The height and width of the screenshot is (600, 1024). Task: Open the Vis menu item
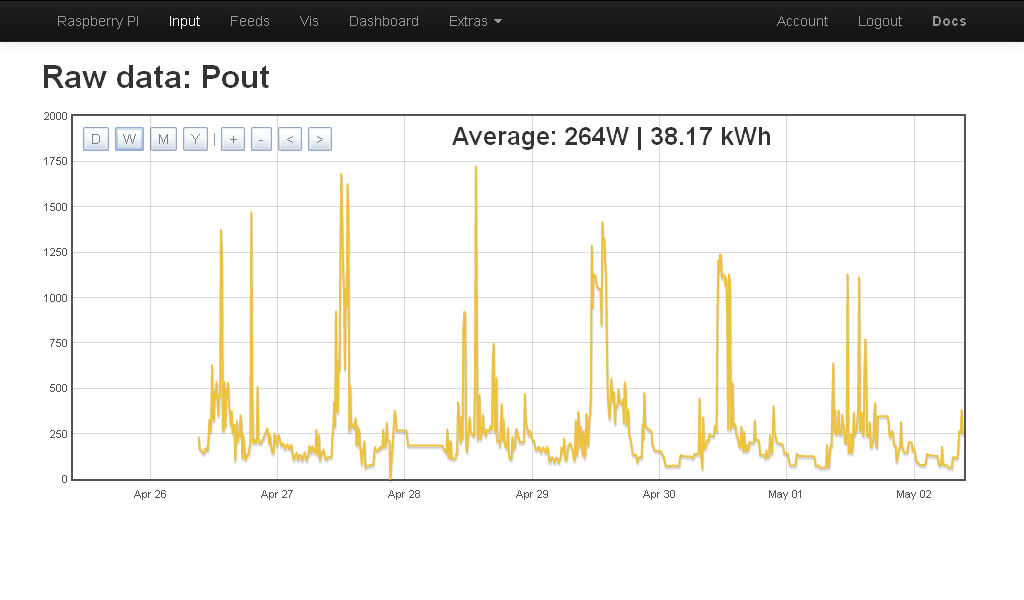tap(309, 21)
